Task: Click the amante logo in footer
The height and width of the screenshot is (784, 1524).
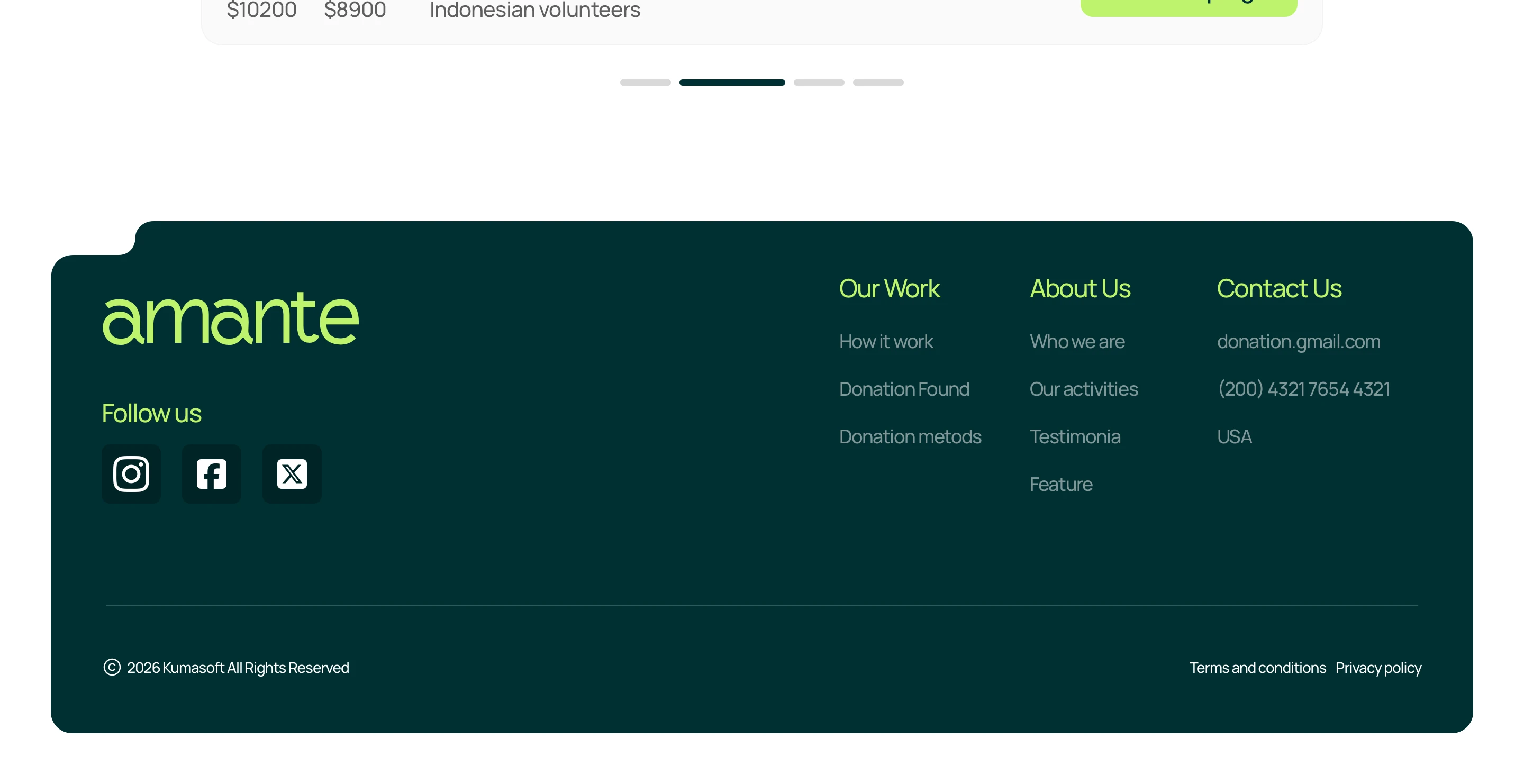Action: pyautogui.click(x=231, y=318)
